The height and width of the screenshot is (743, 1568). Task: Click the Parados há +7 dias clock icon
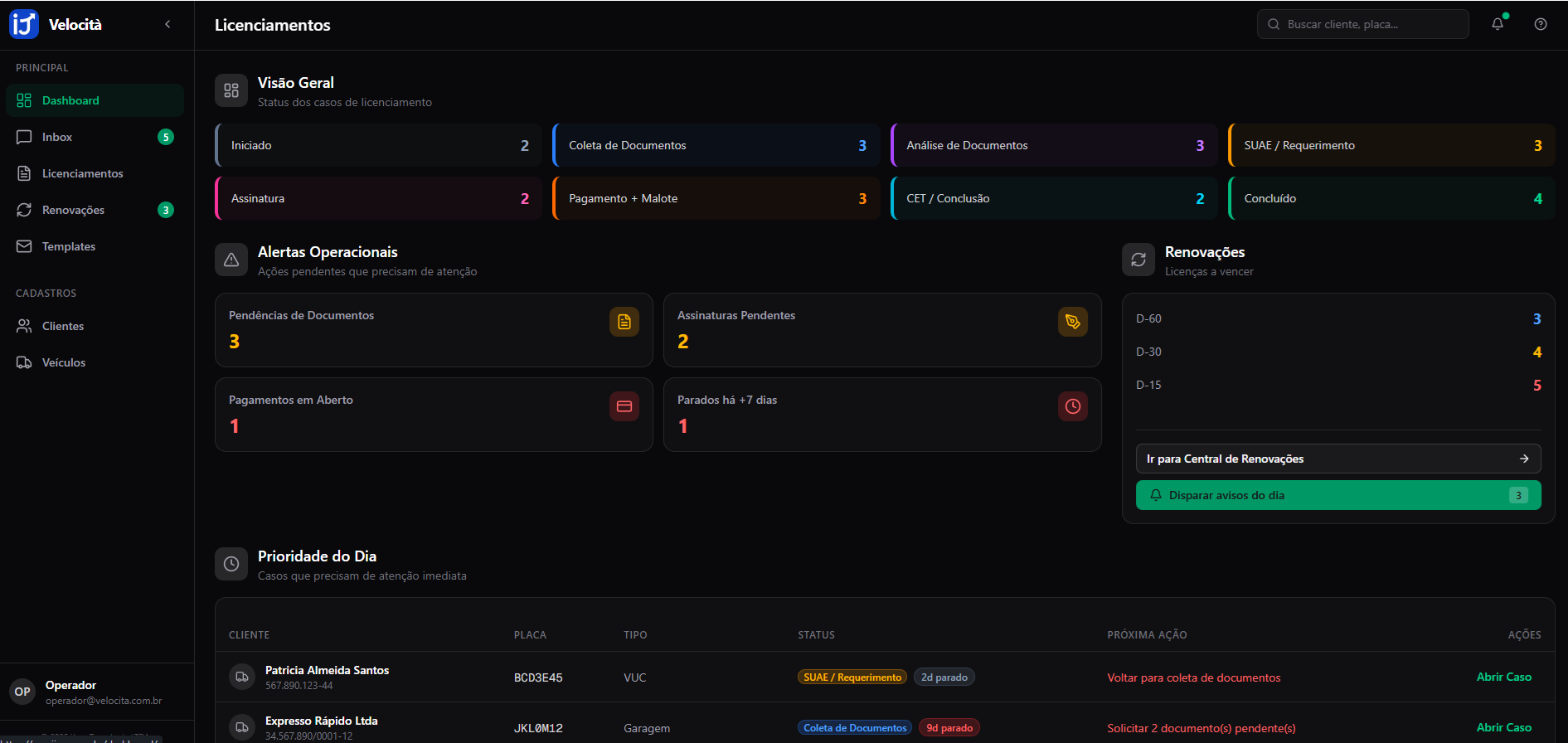click(1072, 406)
